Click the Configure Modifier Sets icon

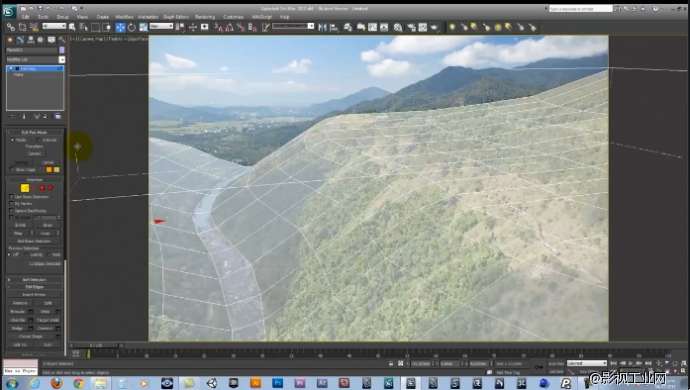pos(58,116)
